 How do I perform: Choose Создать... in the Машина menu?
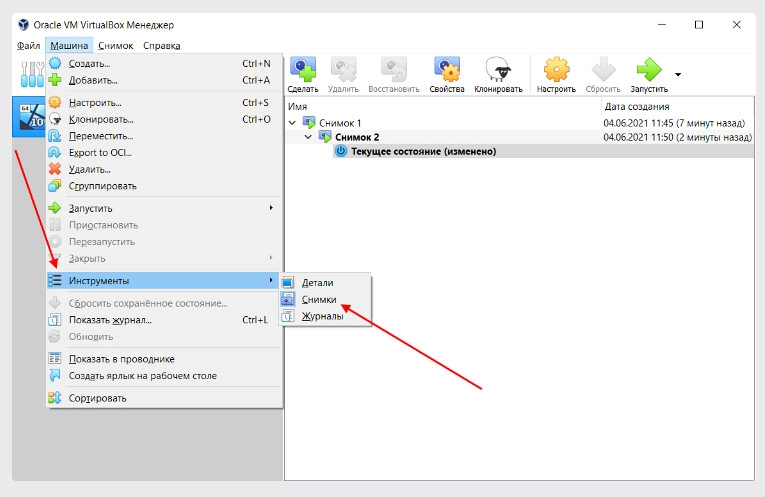[x=164, y=63]
